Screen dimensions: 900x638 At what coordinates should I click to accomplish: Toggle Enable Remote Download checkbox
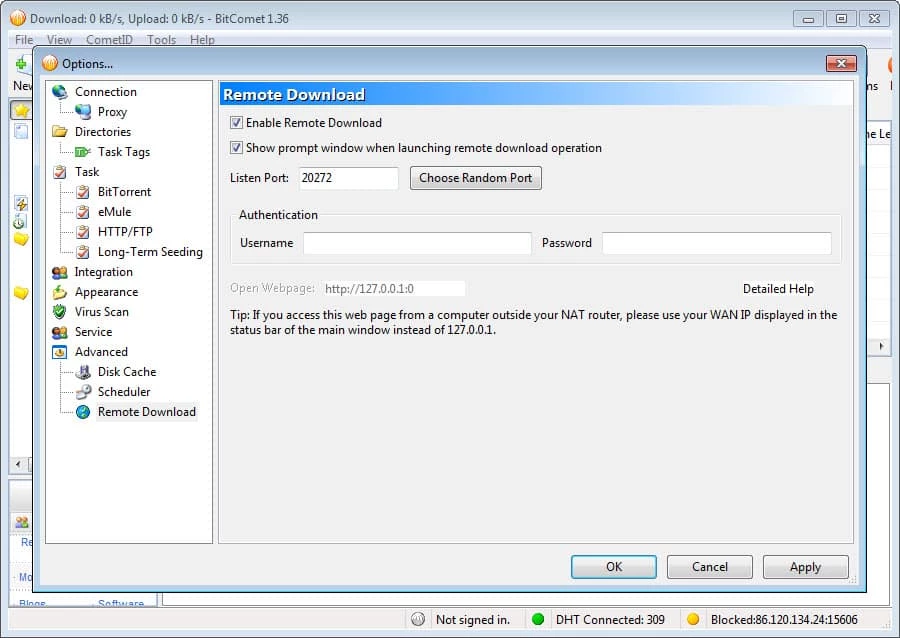(x=236, y=122)
